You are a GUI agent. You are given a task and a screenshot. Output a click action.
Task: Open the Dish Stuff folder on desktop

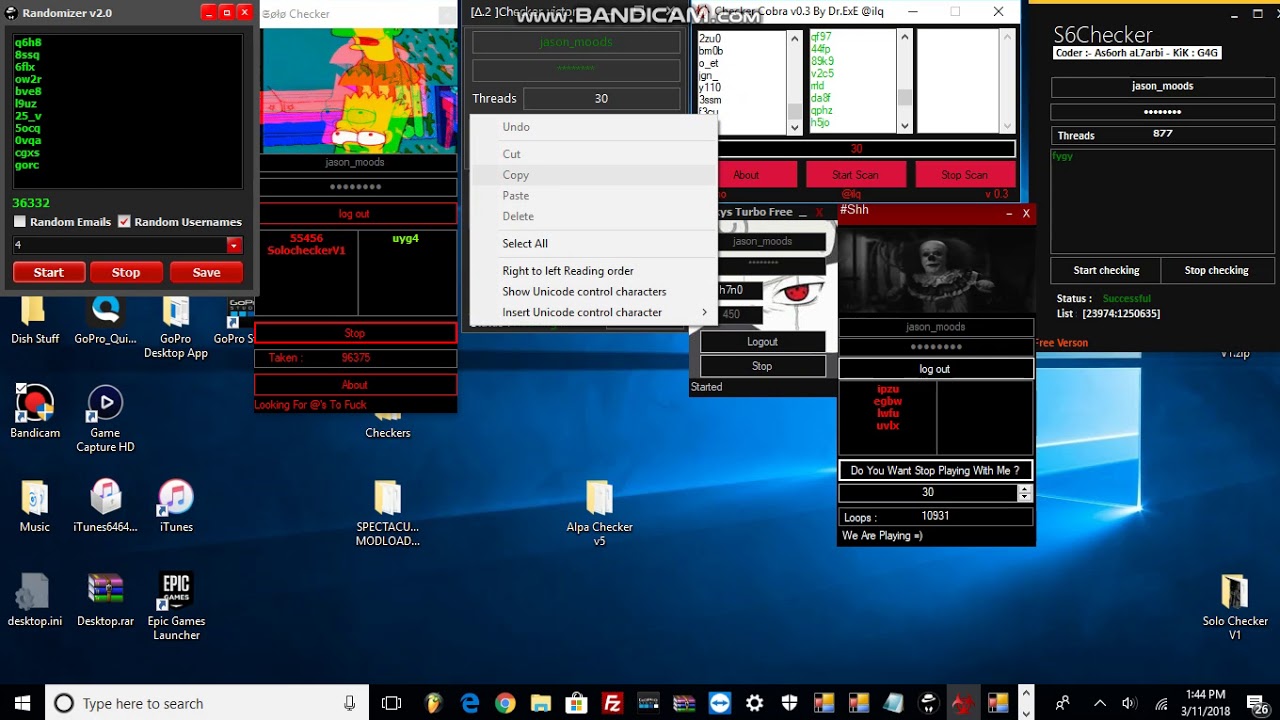click(35, 320)
